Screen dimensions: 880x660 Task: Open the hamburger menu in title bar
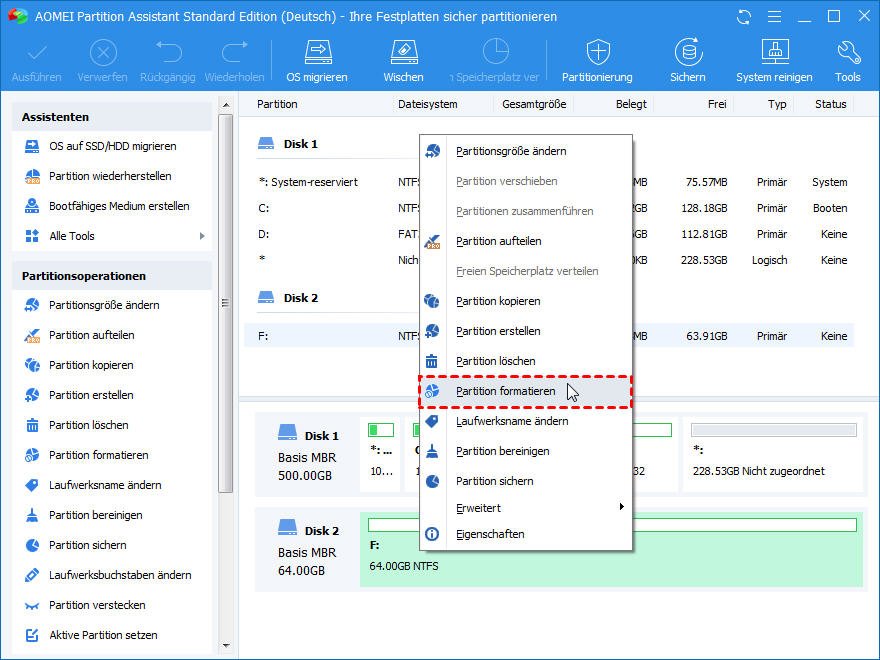773,17
